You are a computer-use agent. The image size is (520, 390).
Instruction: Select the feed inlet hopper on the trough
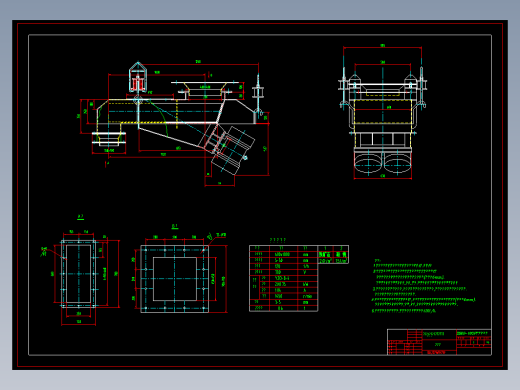tap(205, 89)
